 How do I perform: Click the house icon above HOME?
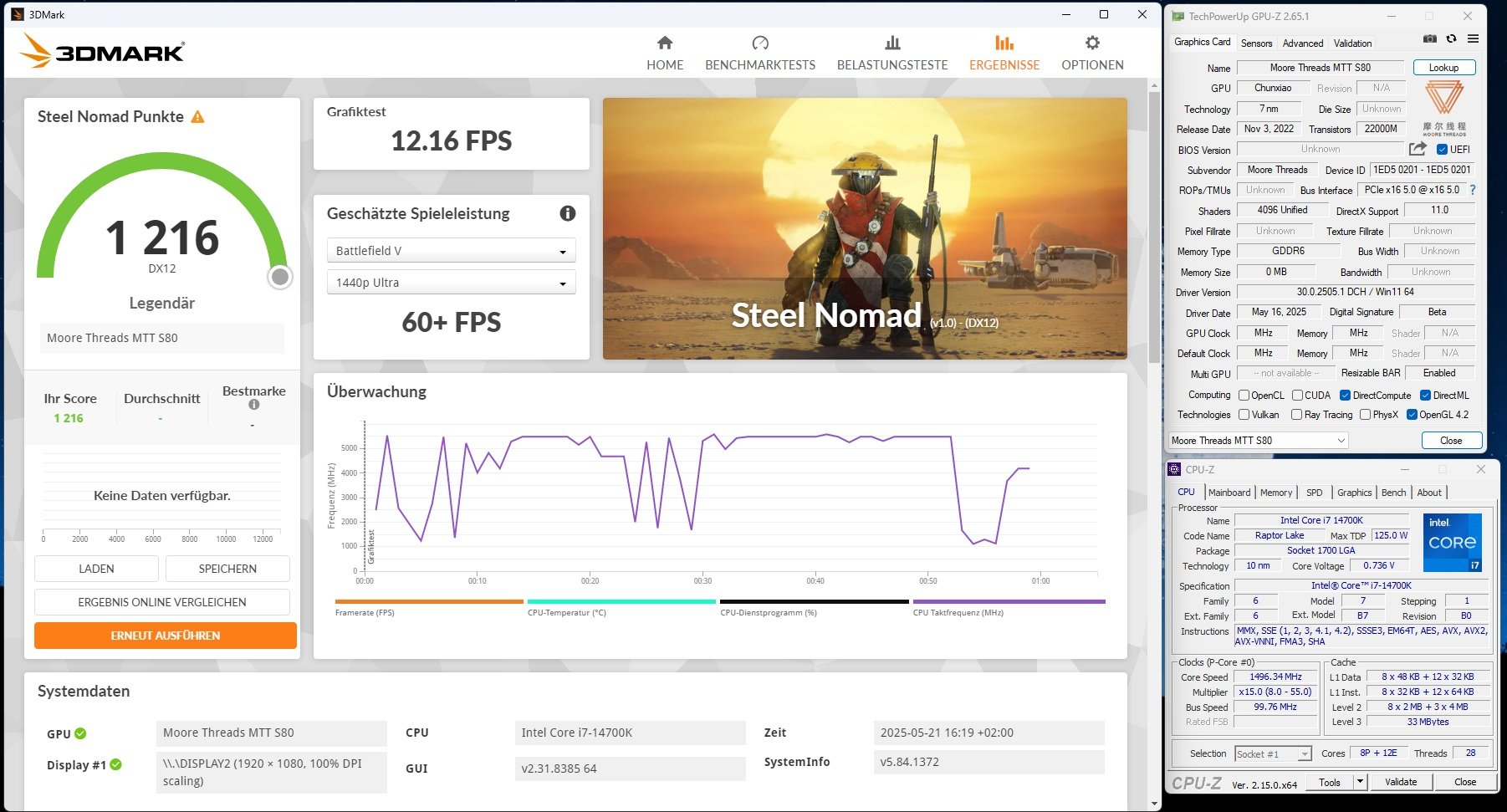[x=665, y=43]
